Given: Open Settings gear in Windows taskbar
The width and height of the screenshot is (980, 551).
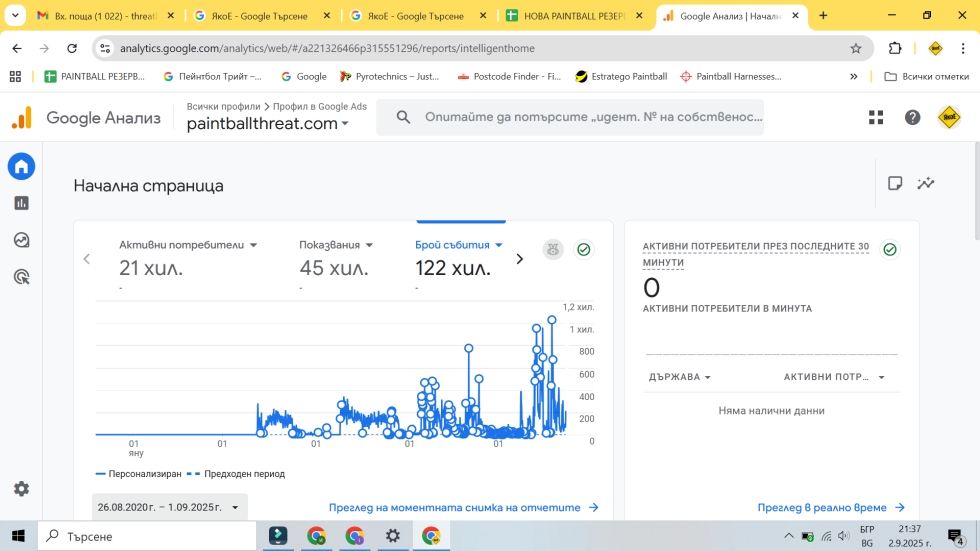Looking at the screenshot, I should point(392,535).
